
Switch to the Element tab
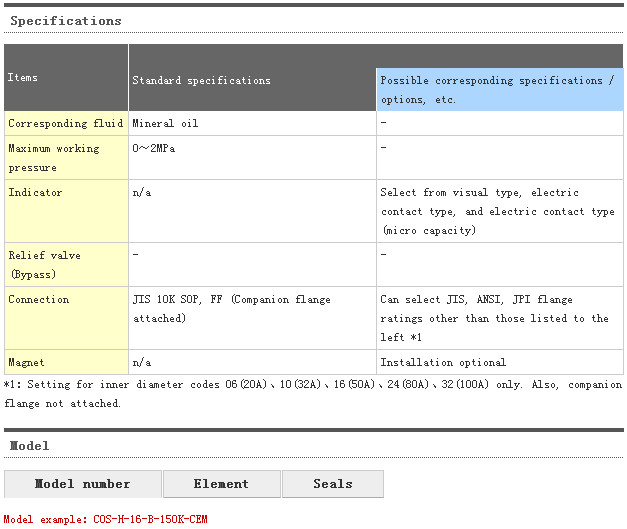[x=221, y=484]
